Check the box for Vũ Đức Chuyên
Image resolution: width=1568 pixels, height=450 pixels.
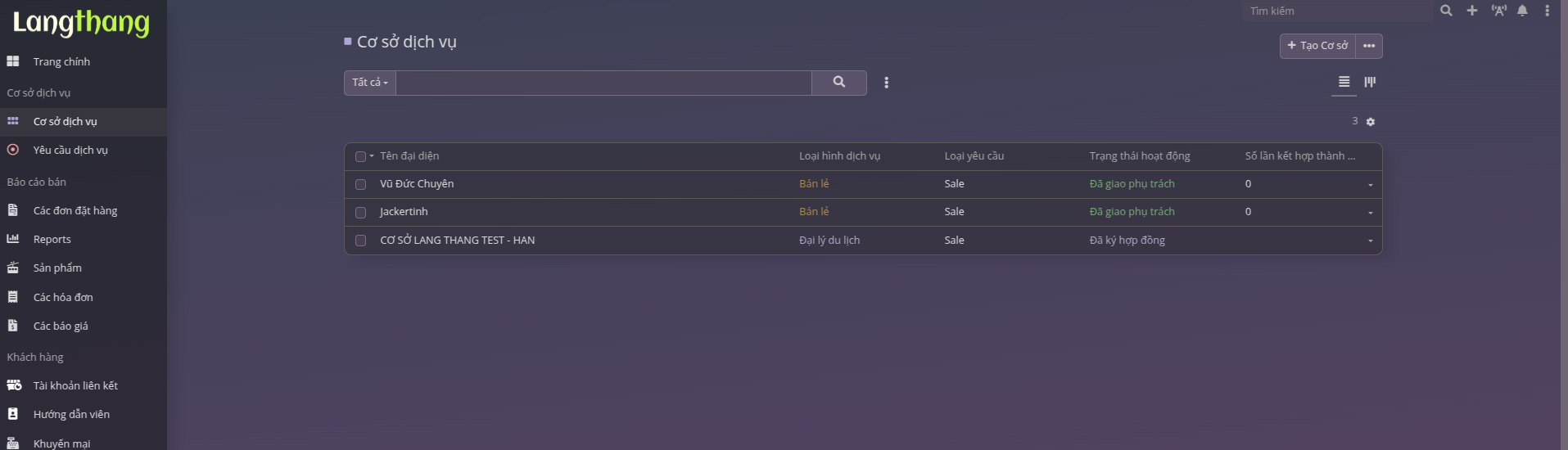point(360,184)
